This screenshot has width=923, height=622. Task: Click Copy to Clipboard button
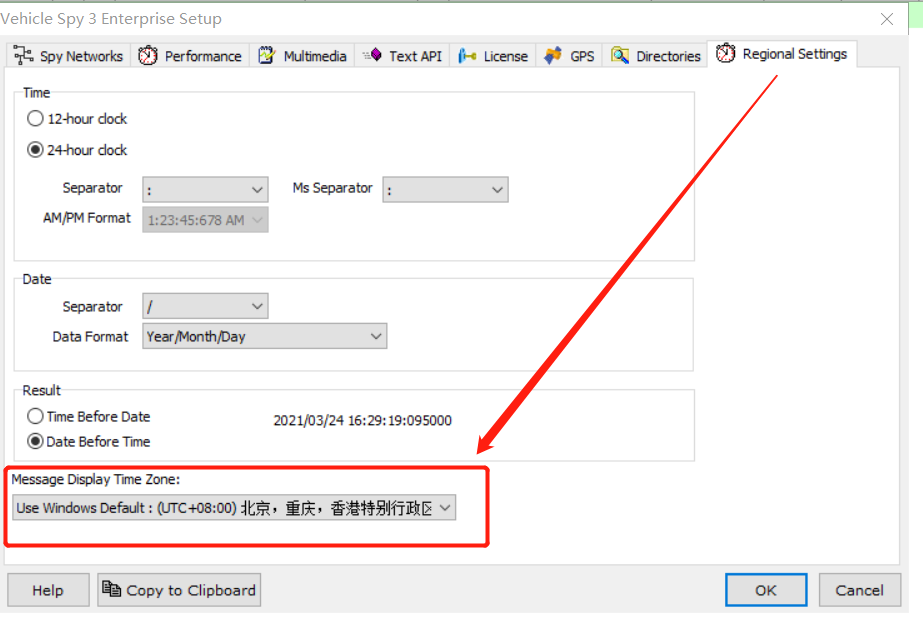pyautogui.click(x=179, y=590)
